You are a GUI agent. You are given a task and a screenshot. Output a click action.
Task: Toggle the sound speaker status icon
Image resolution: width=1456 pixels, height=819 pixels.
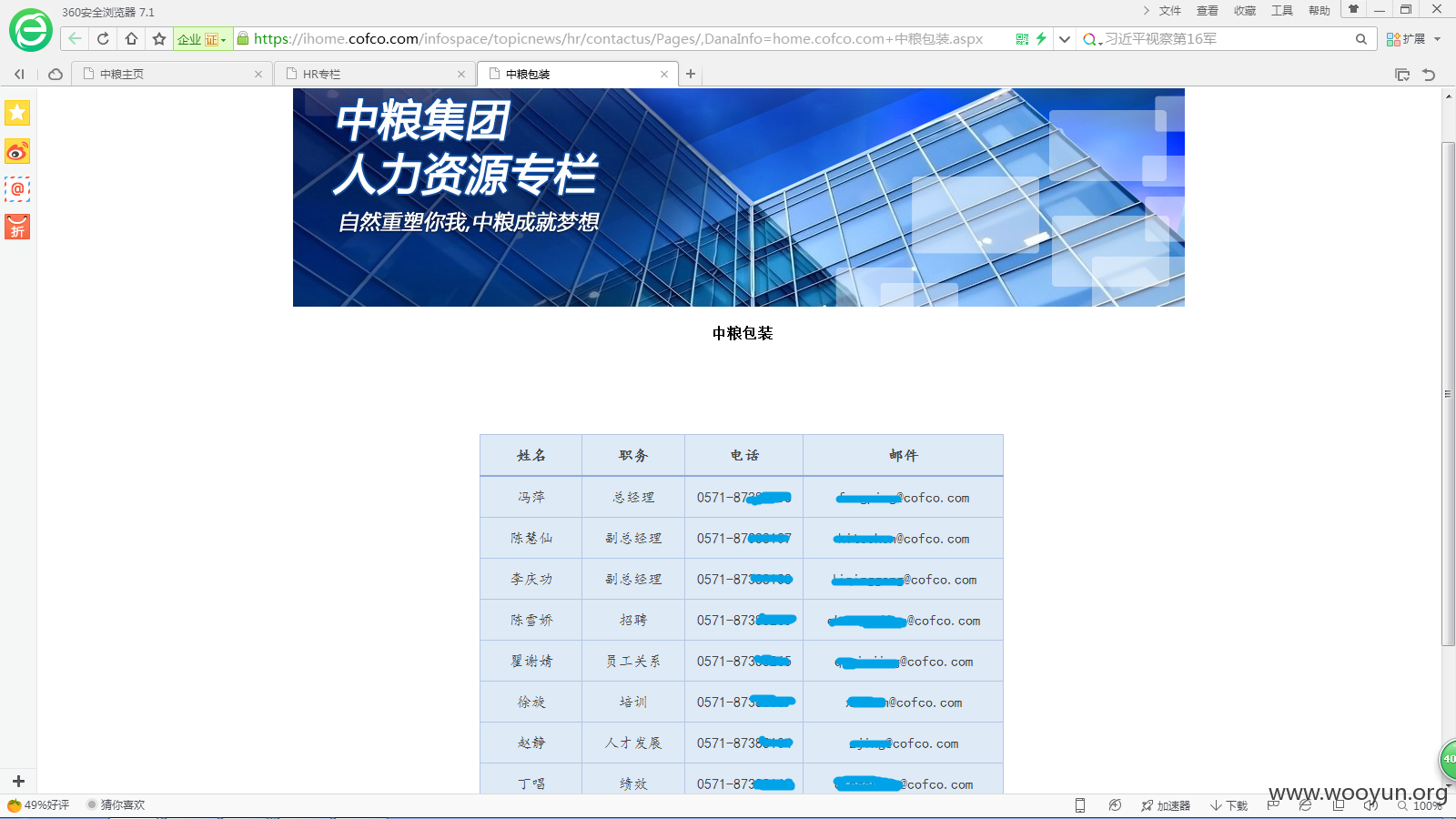click(x=1370, y=805)
